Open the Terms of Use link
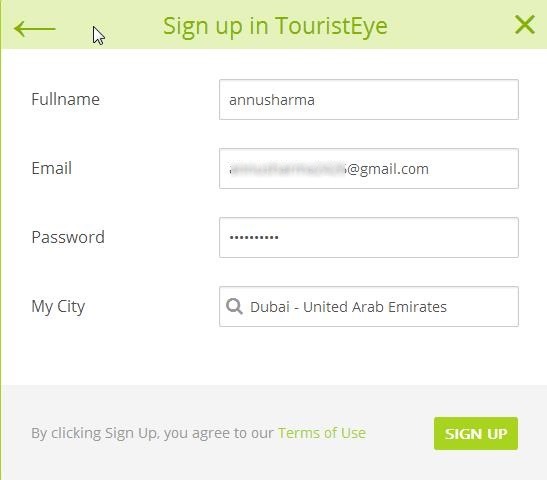The width and height of the screenshot is (547, 480). (322, 433)
